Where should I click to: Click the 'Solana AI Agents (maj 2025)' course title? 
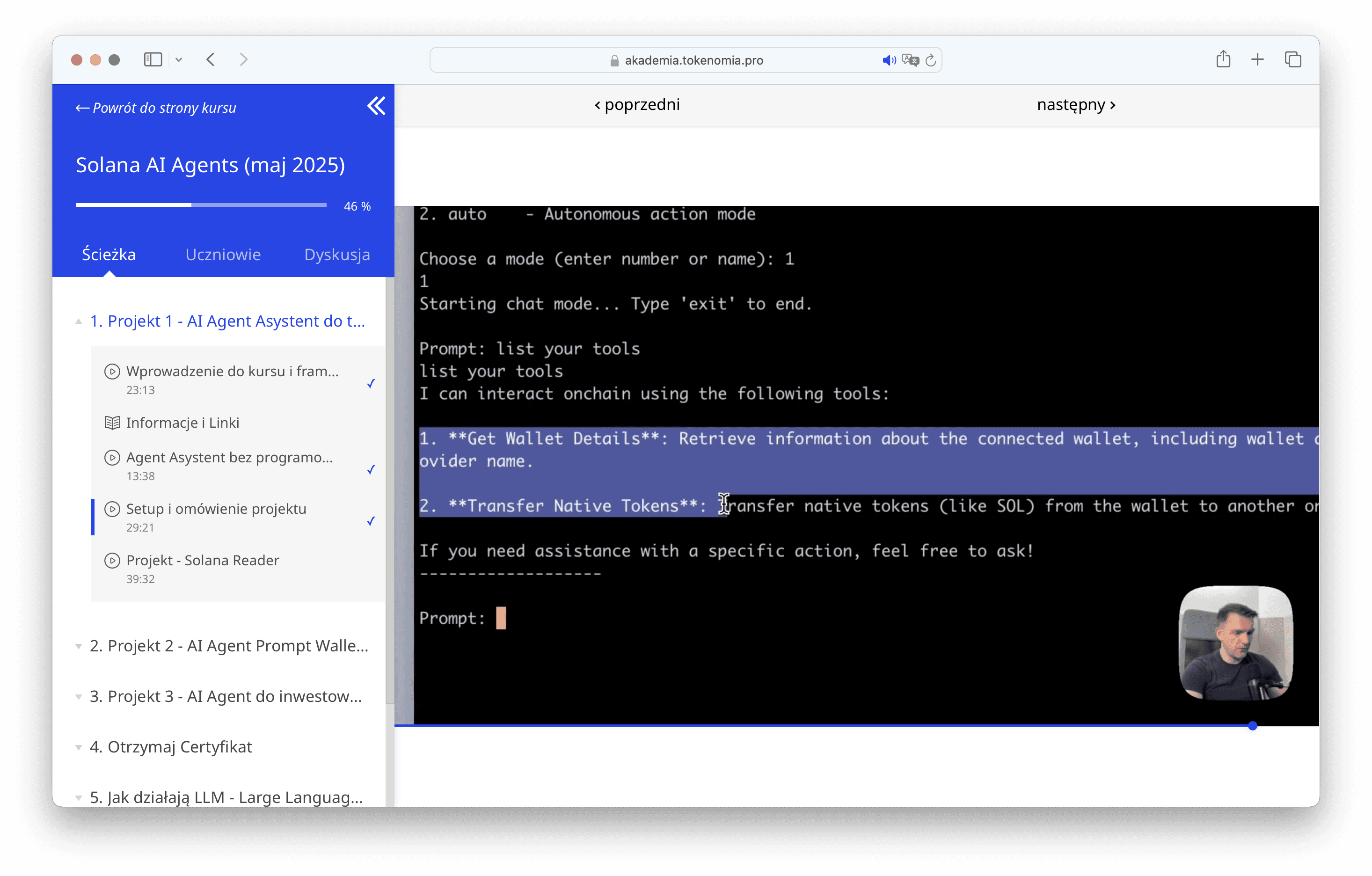(210, 165)
